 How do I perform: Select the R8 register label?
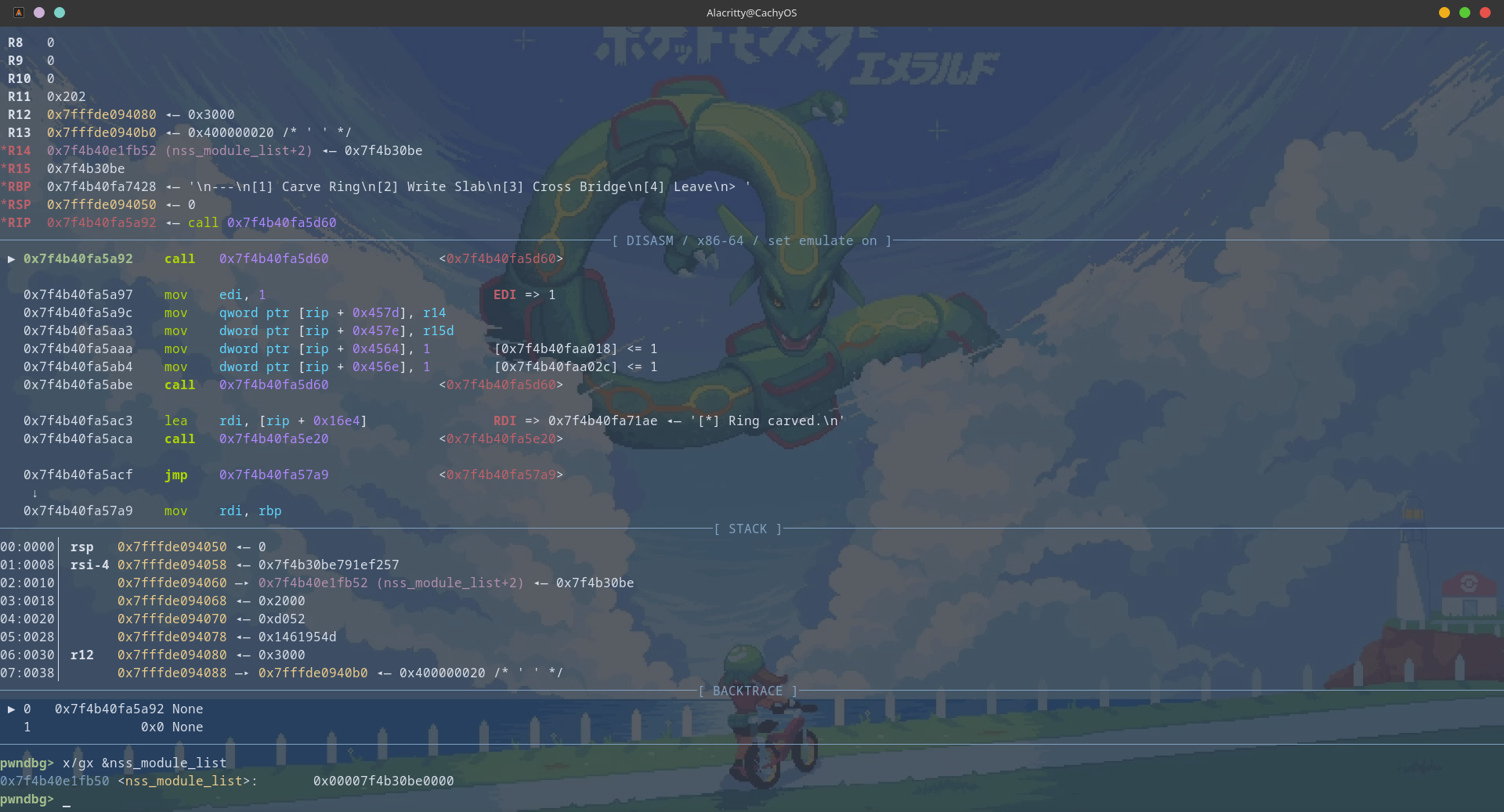point(16,42)
